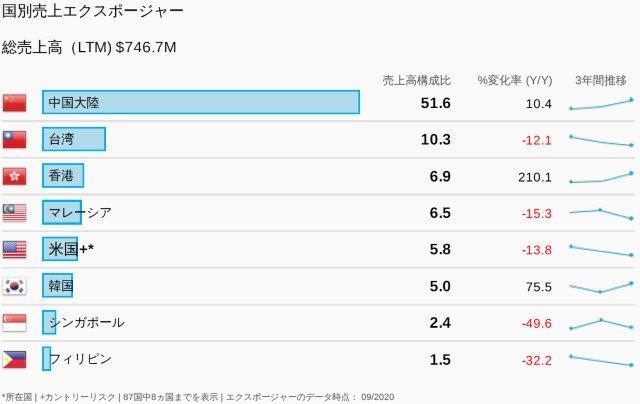Image resolution: width=640 pixels, height=404 pixels.
Task: Click the 韓国 three-year trend sparkline
Action: coord(600,287)
